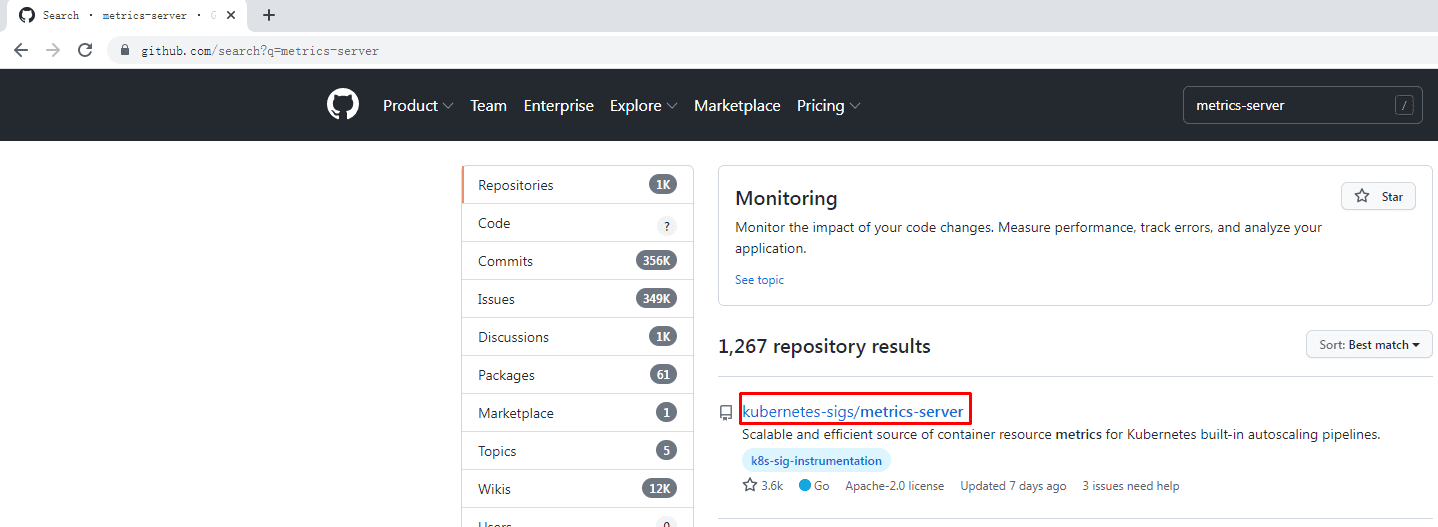Click the 1,267 repository results heading
Screen dimensions: 1438x527
[x=824, y=346]
